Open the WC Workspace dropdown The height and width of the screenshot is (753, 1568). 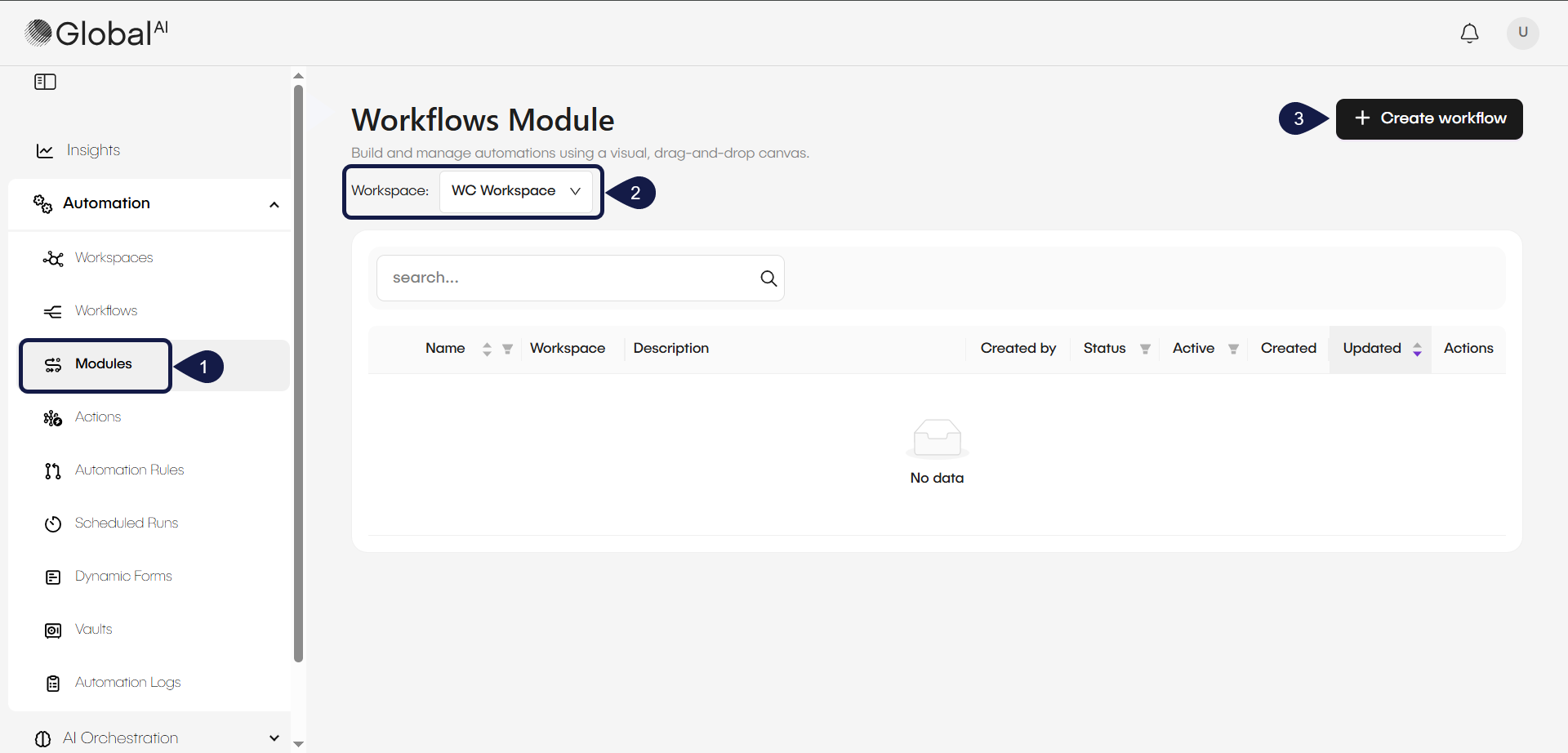click(515, 190)
